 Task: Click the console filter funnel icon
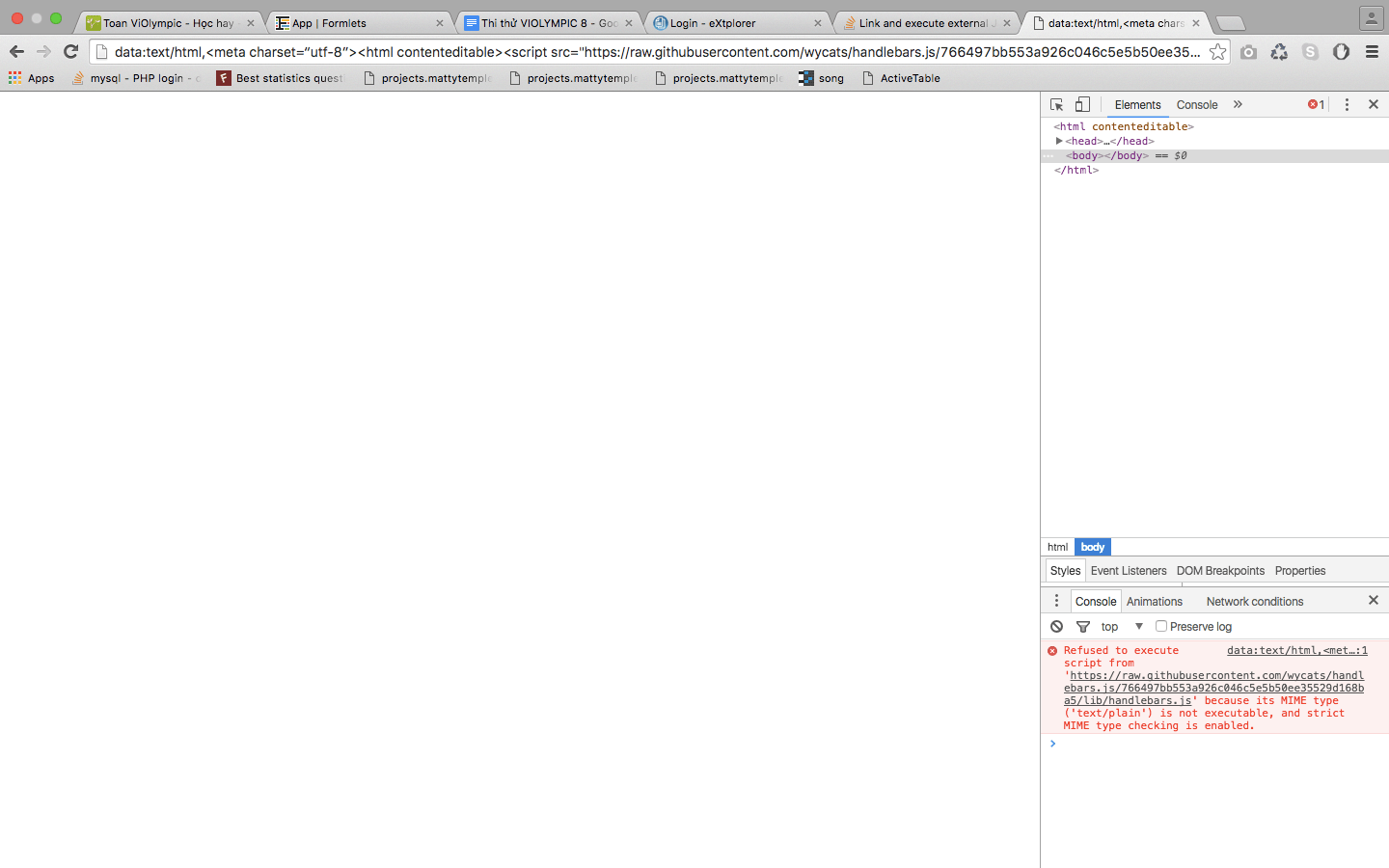1083,627
